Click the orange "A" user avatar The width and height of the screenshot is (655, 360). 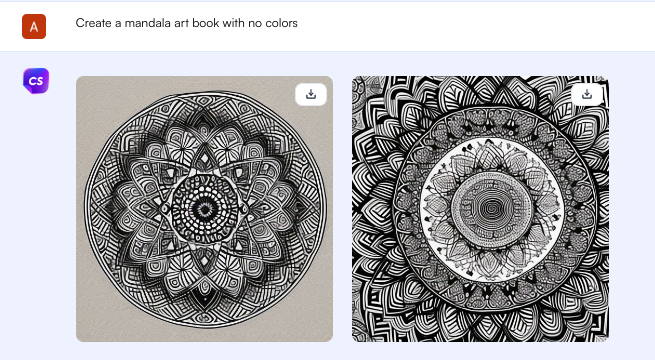[34, 26]
